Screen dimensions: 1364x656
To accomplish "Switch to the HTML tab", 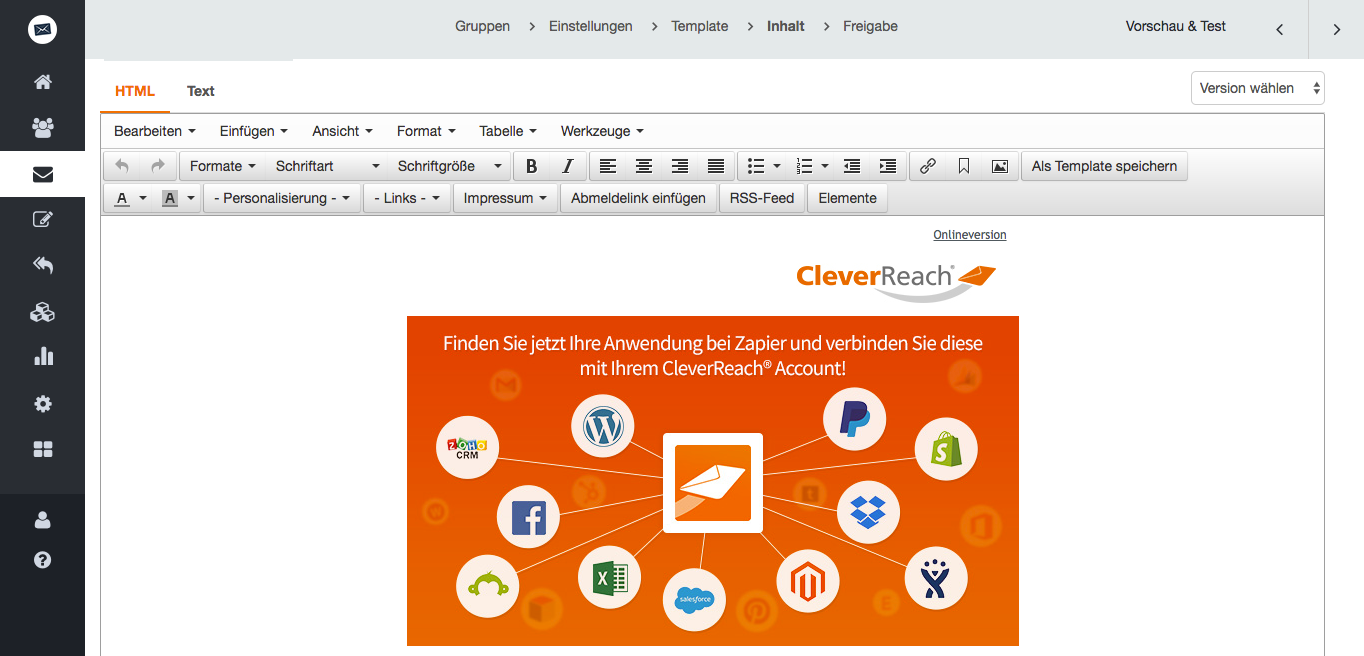I will coord(135,91).
